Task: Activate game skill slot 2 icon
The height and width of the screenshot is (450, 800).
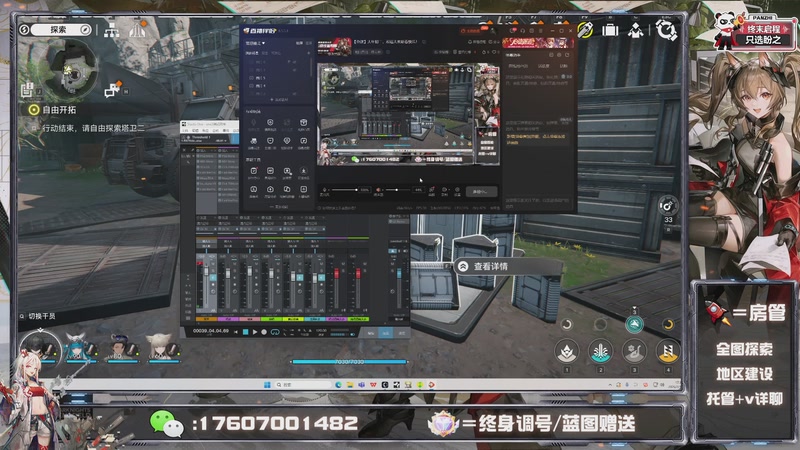Action: tap(600, 351)
